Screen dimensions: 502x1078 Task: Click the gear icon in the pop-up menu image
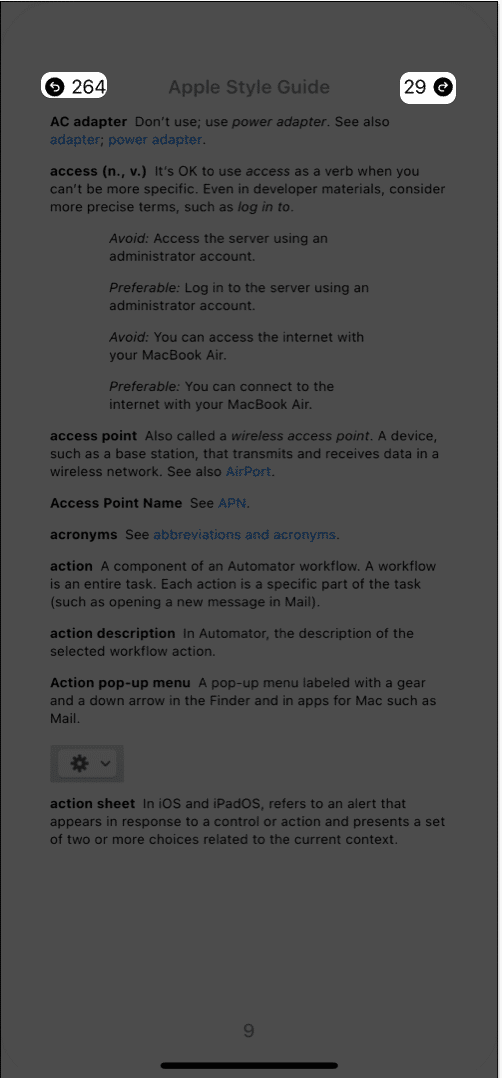click(x=80, y=763)
